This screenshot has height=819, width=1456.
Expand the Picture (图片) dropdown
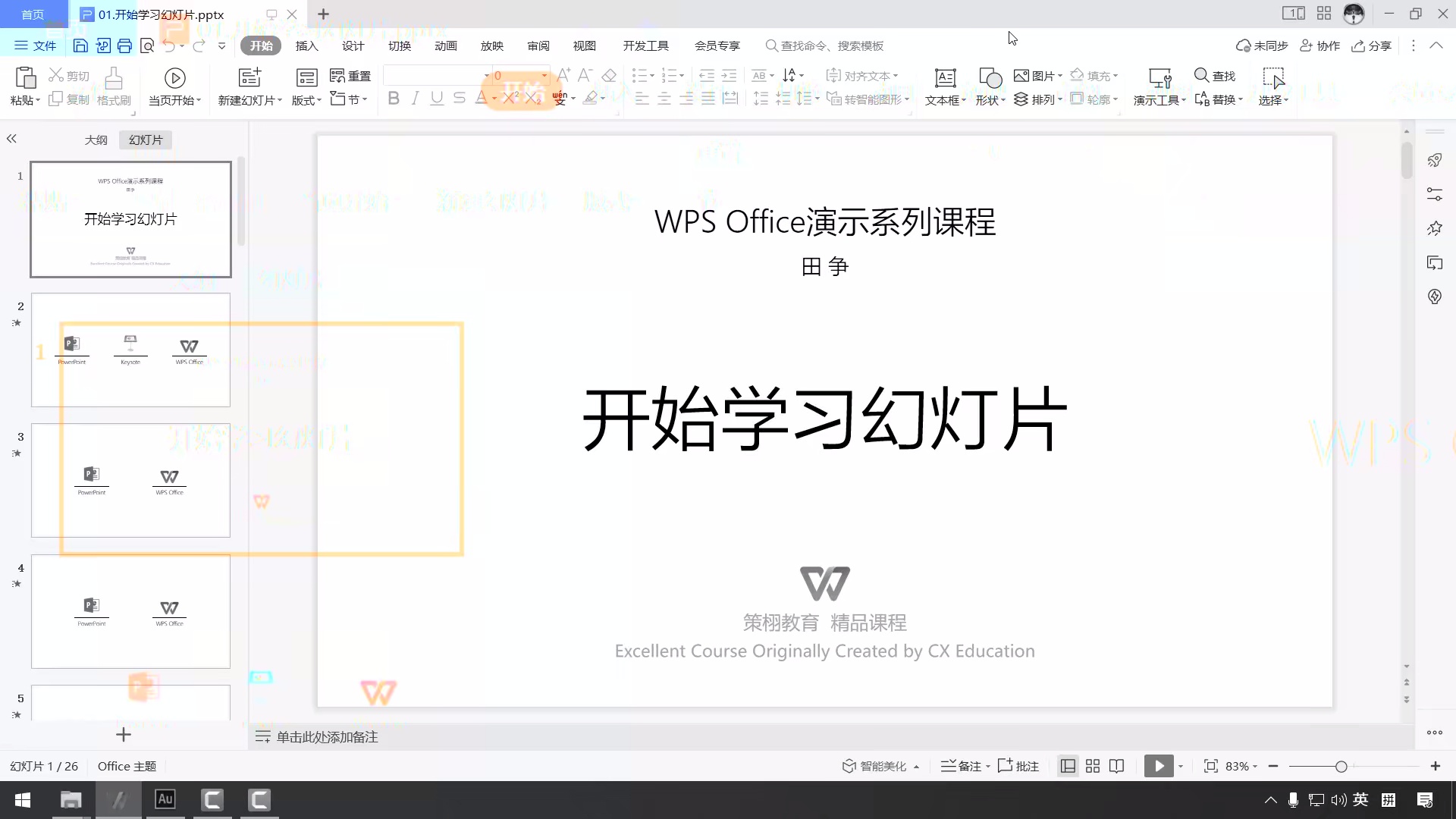1060,76
